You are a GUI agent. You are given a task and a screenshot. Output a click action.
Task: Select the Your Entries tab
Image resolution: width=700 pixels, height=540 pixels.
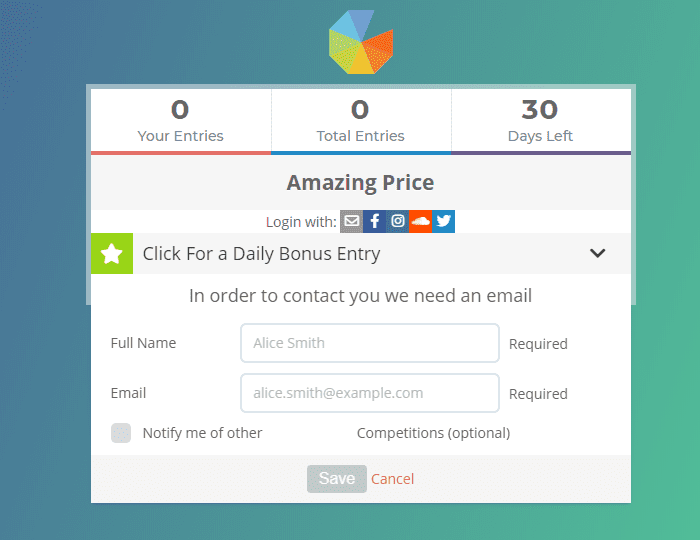tap(181, 121)
